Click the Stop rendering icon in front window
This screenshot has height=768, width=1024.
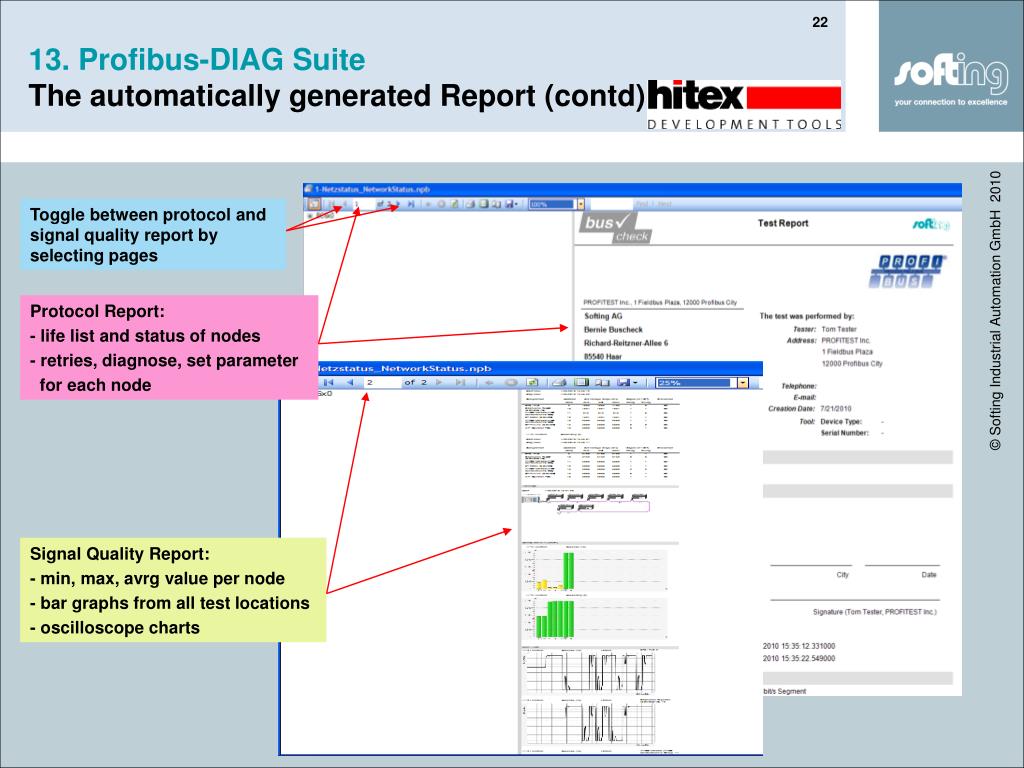tap(511, 382)
